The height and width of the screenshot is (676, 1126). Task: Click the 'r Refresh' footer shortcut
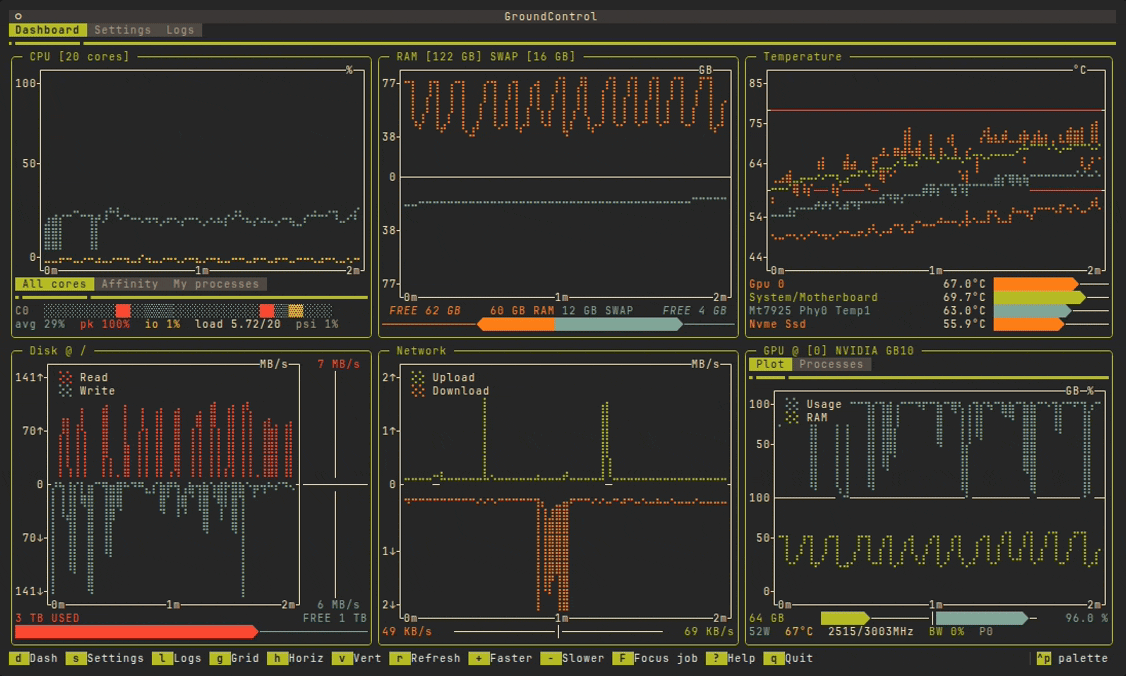(425, 658)
